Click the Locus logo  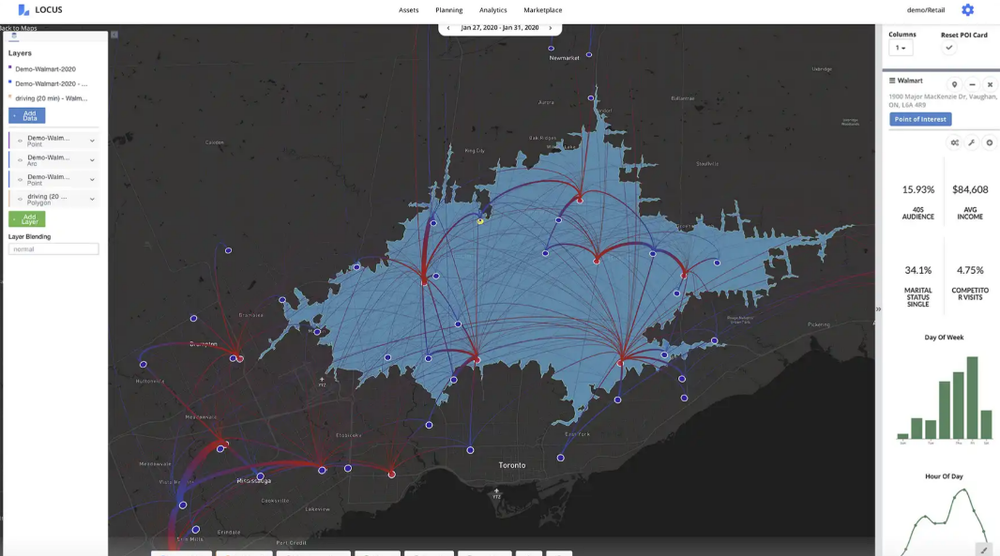[40, 10]
